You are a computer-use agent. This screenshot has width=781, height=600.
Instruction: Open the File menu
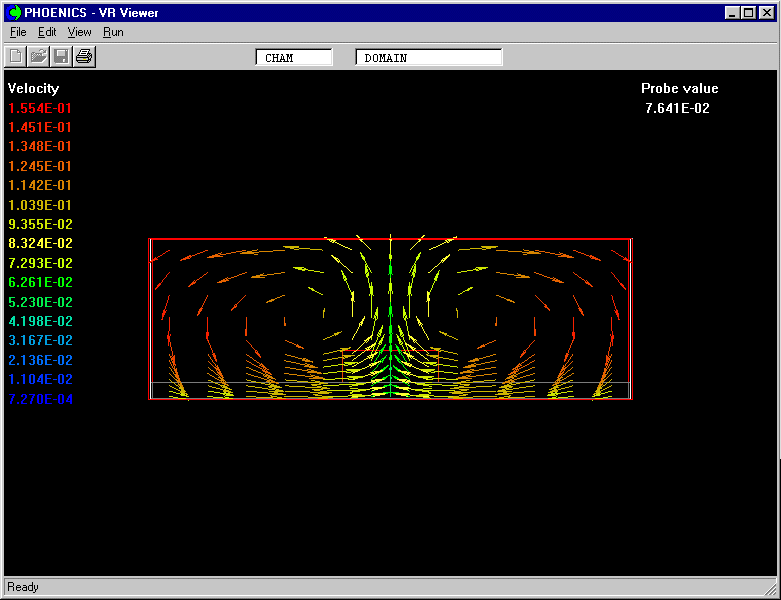(x=18, y=32)
